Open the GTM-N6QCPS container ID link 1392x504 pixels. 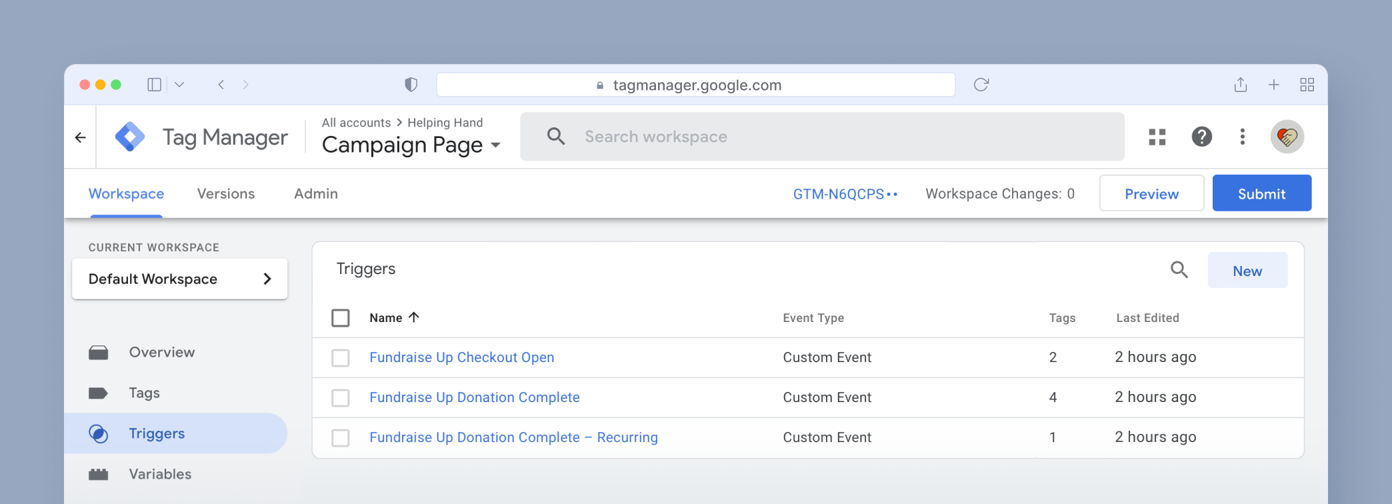point(845,194)
